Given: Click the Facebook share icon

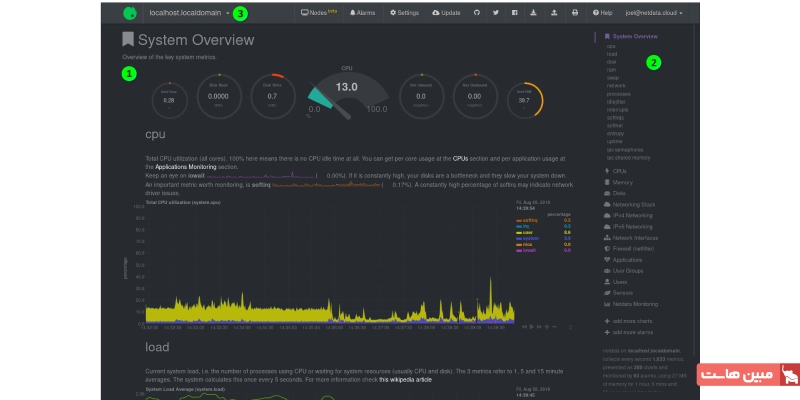Looking at the screenshot, I should pos(514,13).
